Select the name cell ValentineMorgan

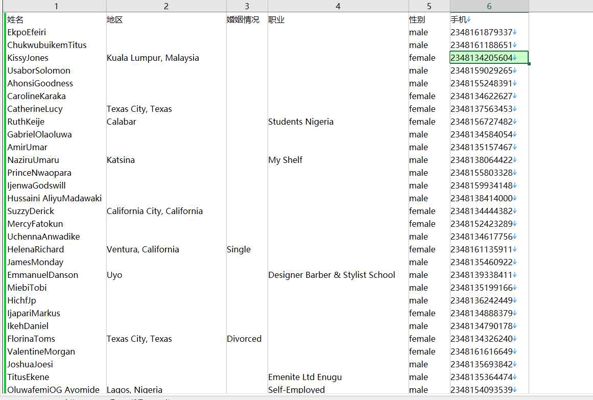[56, 352]
